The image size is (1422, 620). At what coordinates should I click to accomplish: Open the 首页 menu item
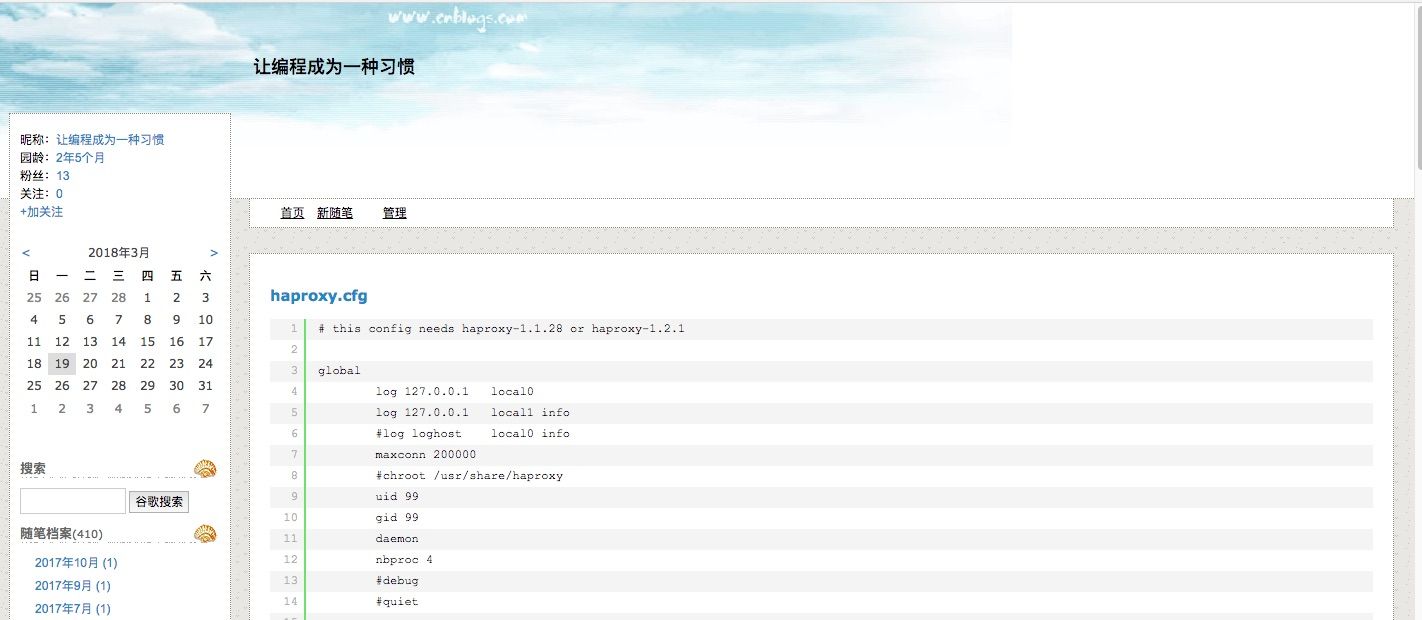(x=291, y=213)
